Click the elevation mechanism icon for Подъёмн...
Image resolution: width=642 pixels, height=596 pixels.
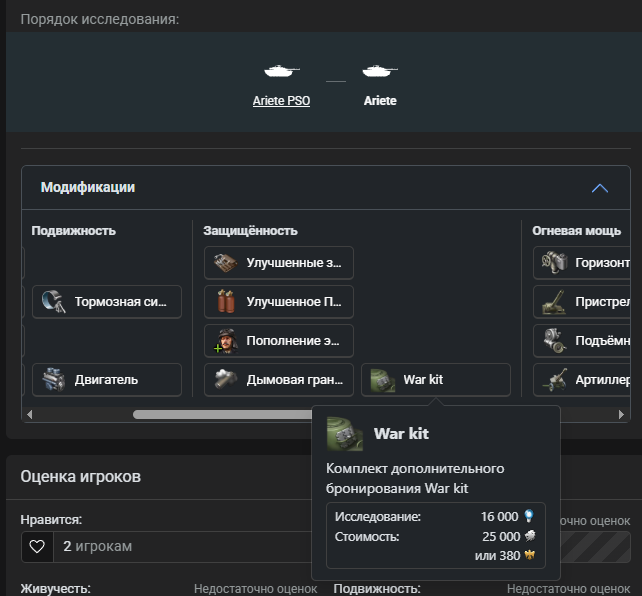554,341
